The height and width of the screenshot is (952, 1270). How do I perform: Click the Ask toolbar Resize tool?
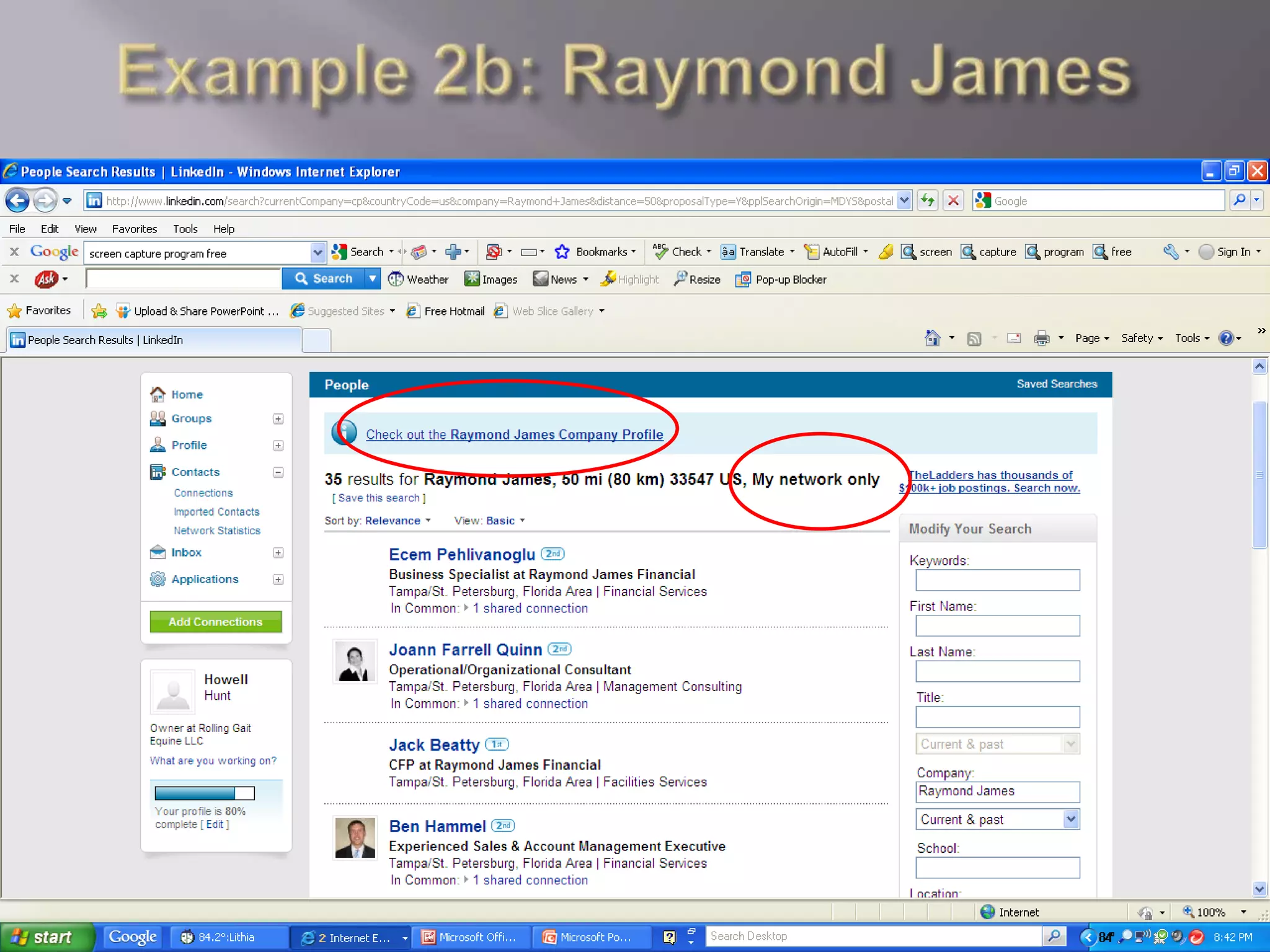click(x=697, y=280)
